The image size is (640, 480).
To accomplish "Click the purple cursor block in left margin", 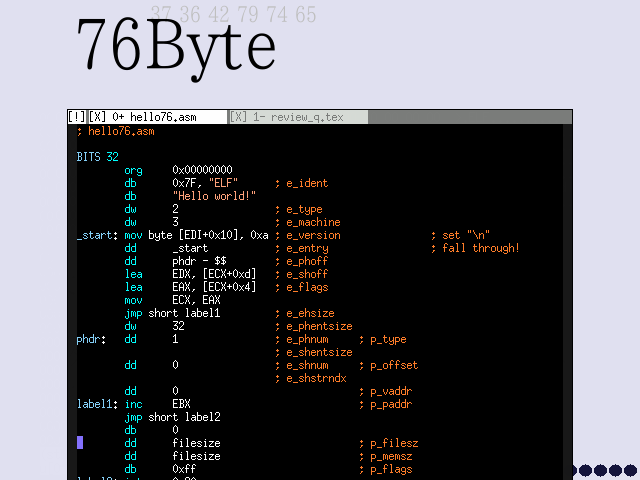I will click(x=80, y=443).
